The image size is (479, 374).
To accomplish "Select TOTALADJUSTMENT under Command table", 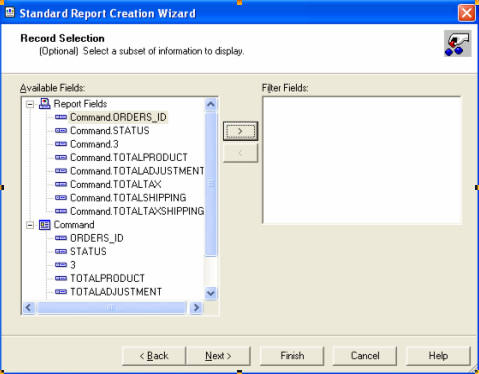I will pos(116,292).
